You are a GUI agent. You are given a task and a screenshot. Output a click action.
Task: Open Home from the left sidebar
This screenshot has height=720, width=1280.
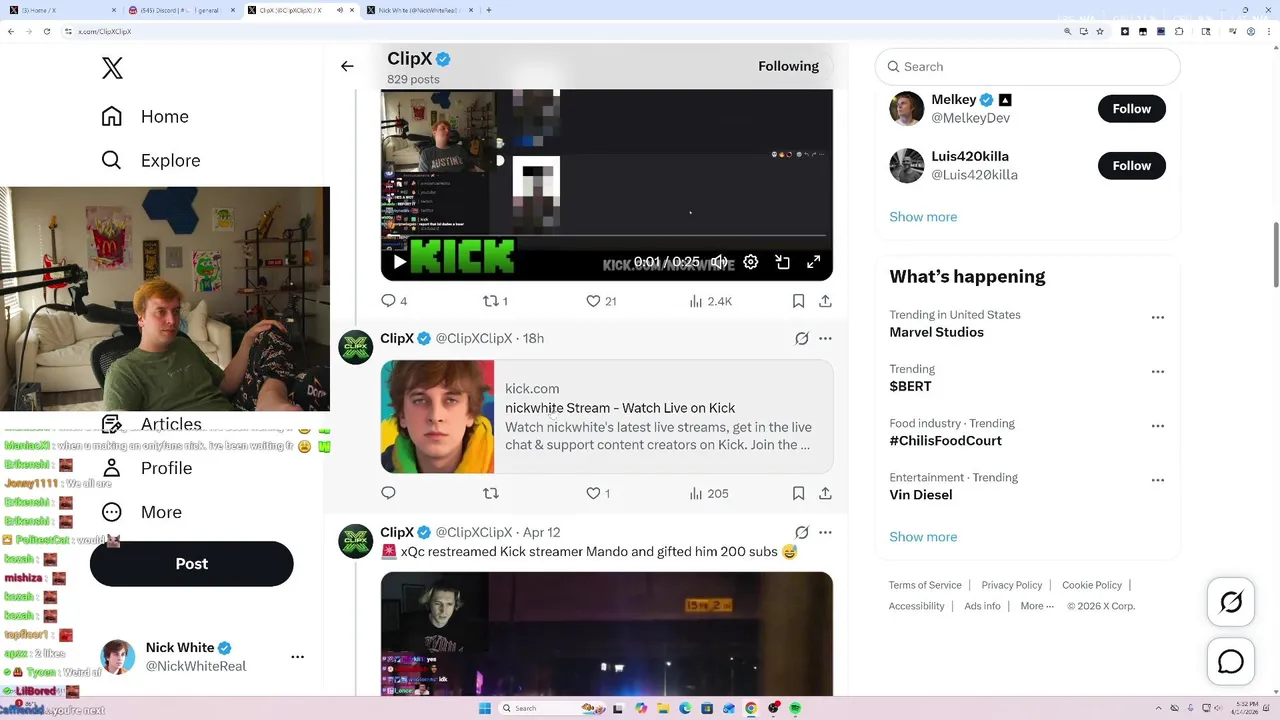point(145,116)
